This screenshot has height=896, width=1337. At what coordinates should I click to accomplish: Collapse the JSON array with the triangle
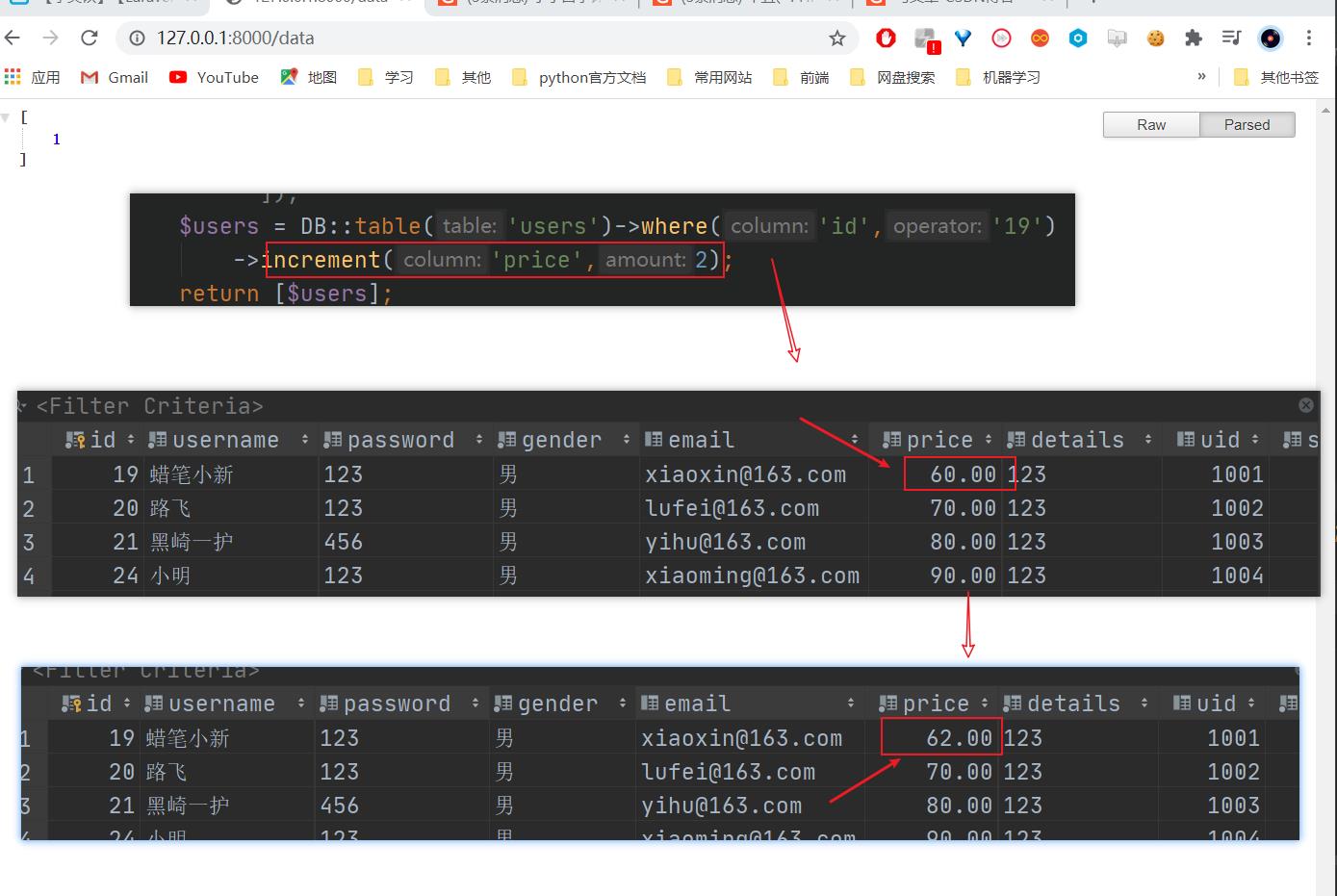point(6,117)
